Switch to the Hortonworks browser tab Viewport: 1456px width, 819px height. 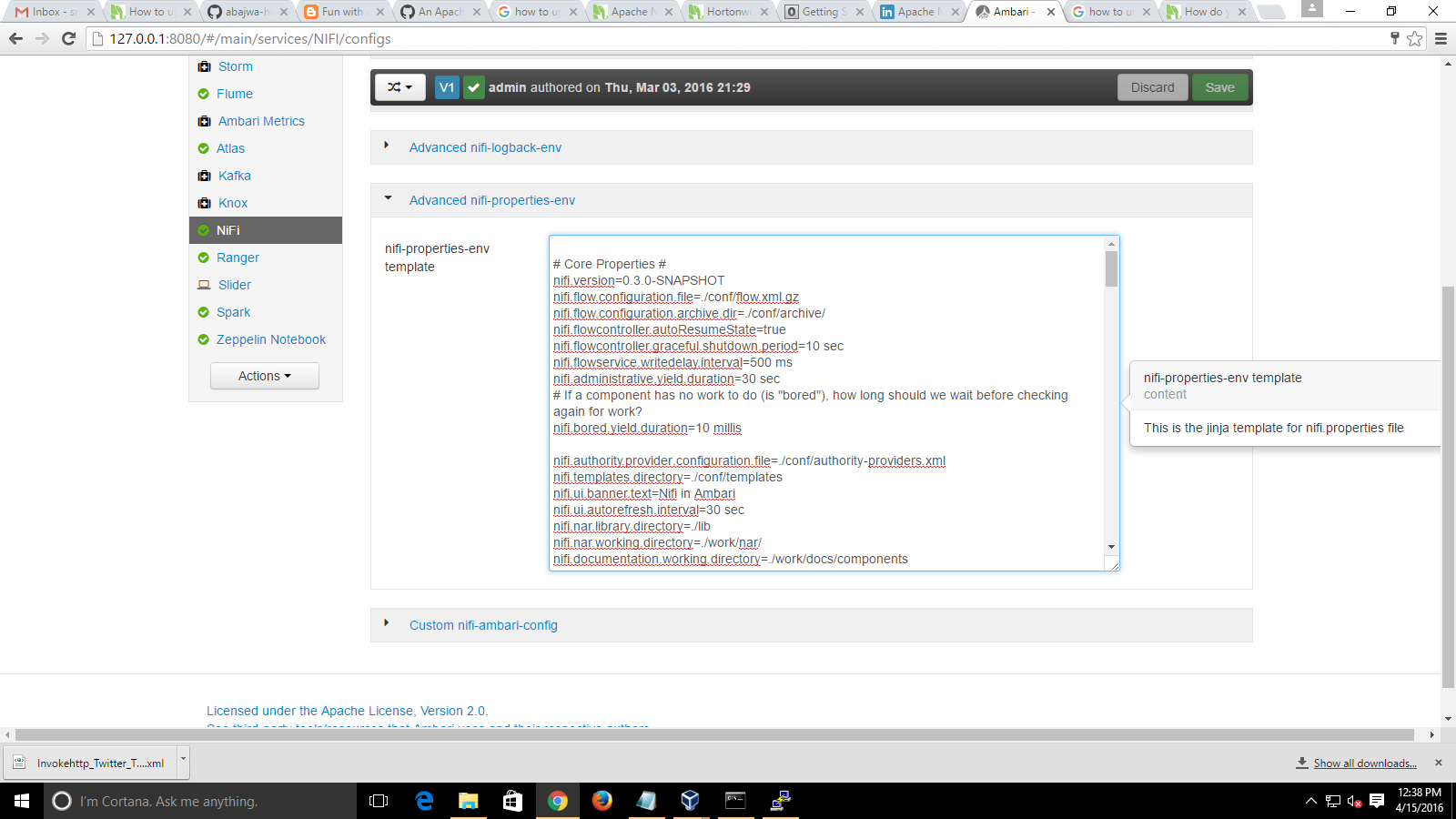click(x=728, y=12)
